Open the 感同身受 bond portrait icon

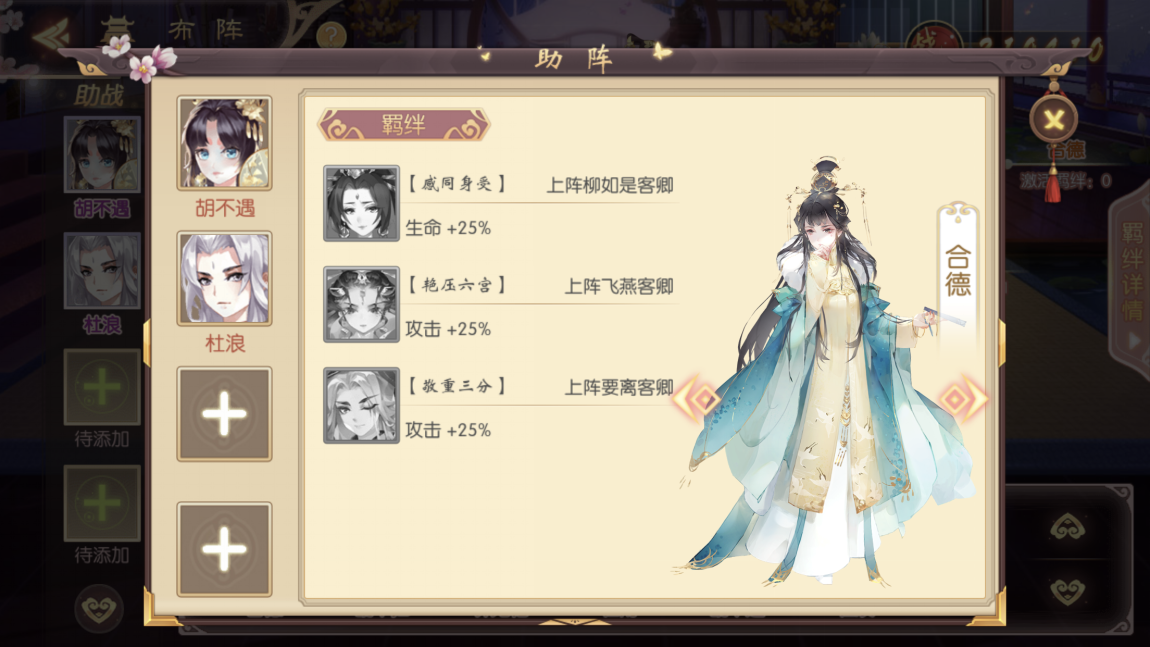coord(362,203)
